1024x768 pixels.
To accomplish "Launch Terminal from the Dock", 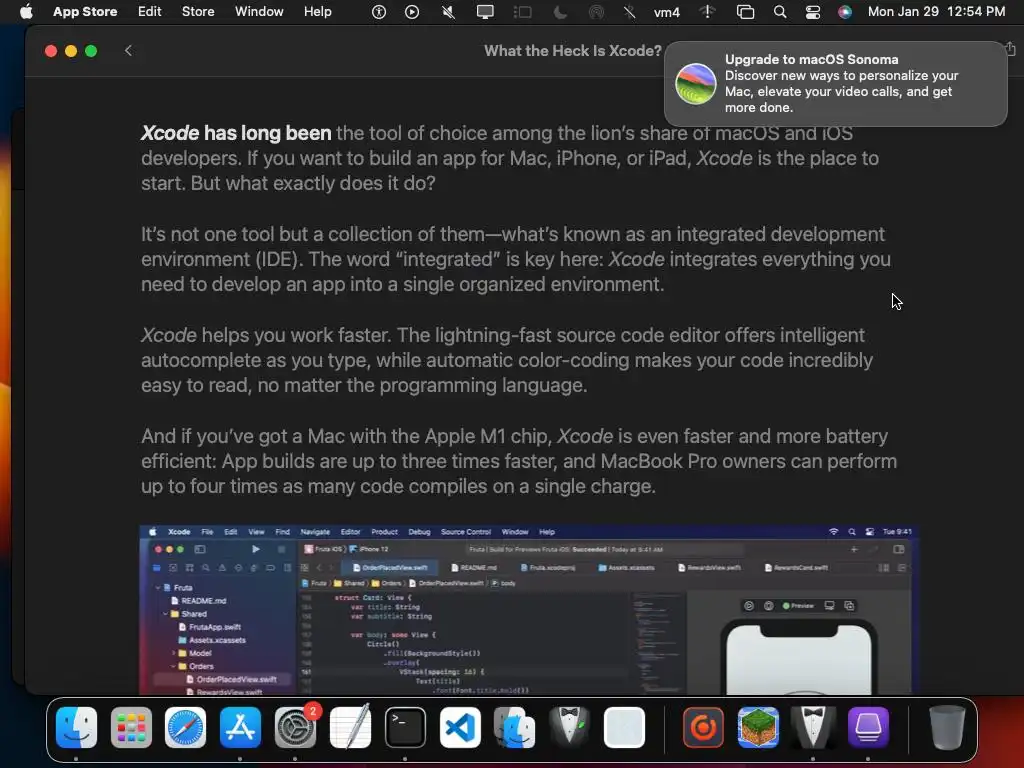I will pos(405,727).
